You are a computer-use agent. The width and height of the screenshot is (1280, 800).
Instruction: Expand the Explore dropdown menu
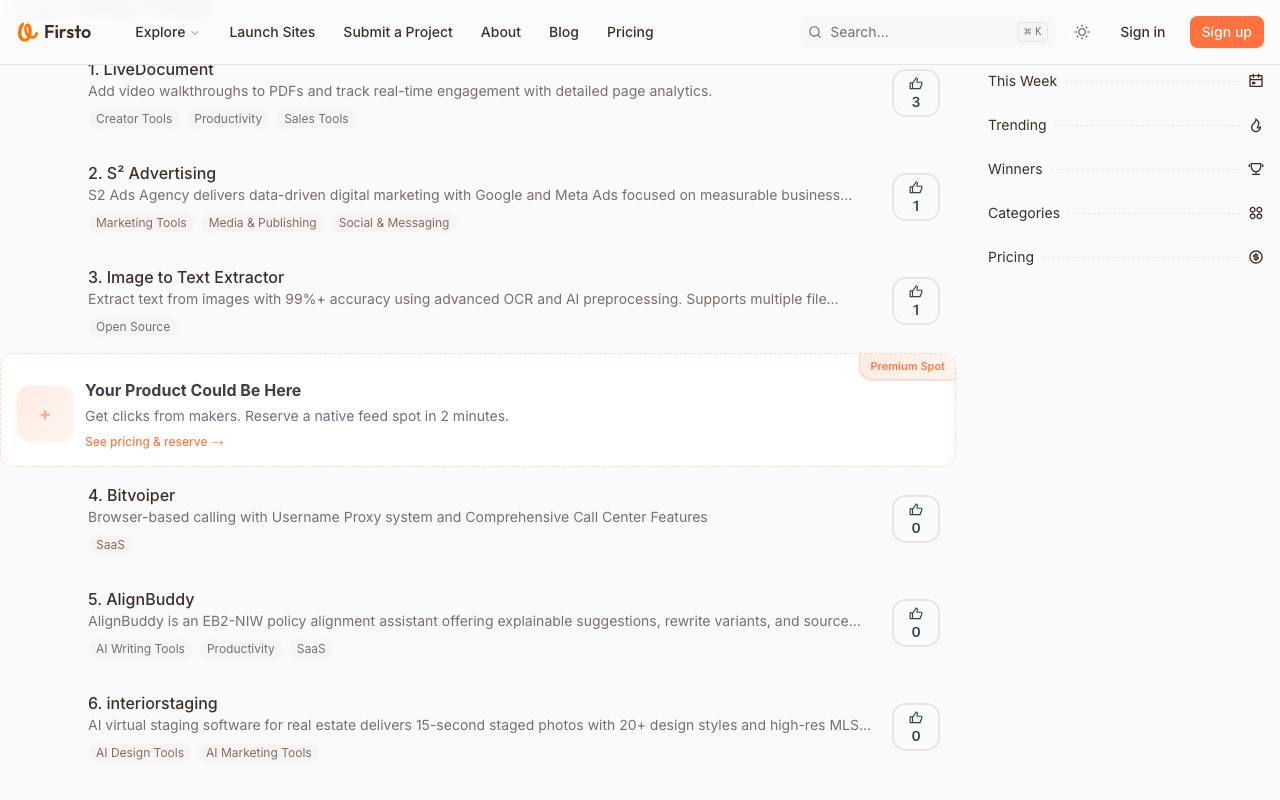(167, 32)
